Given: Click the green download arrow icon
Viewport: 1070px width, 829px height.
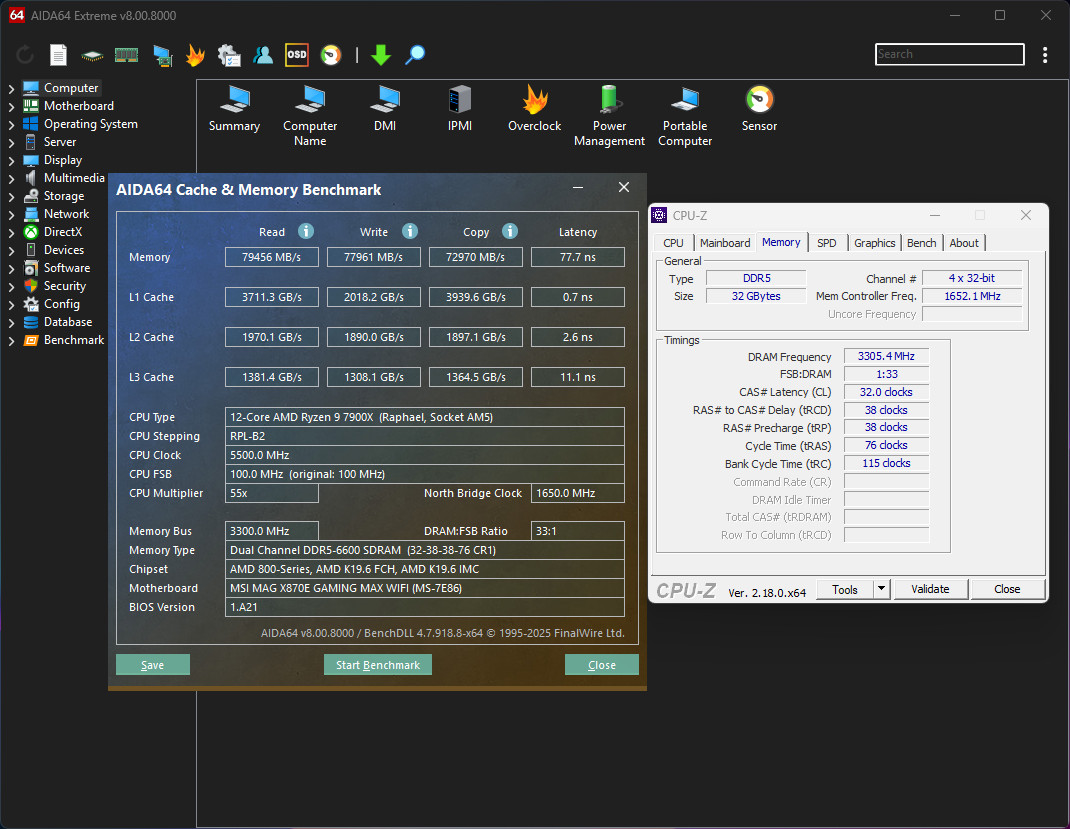Looking at the screenshot, I should [x=380, y=55].
